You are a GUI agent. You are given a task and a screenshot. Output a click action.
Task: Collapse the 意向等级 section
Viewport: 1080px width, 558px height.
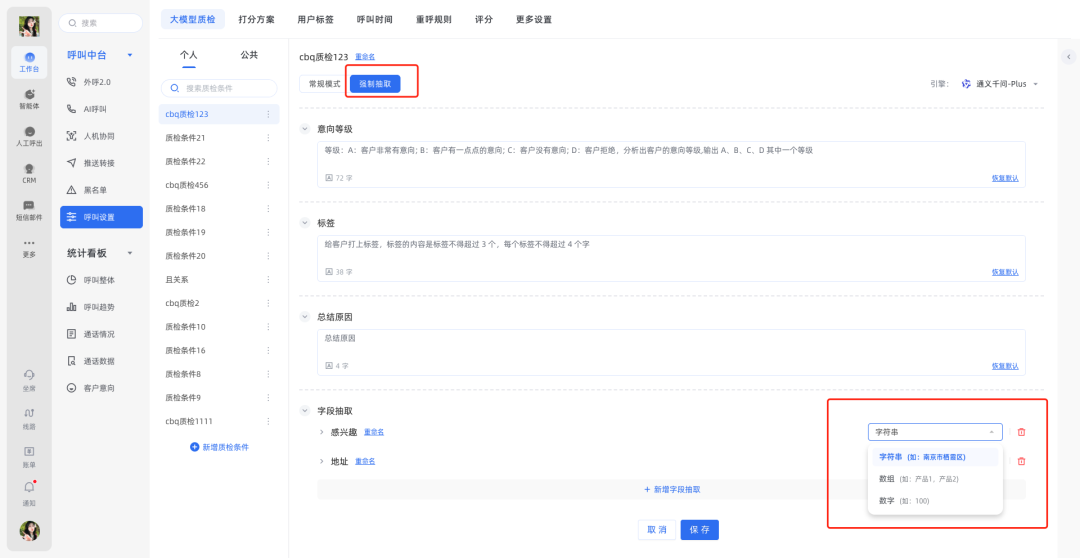(x=305, y=129)
